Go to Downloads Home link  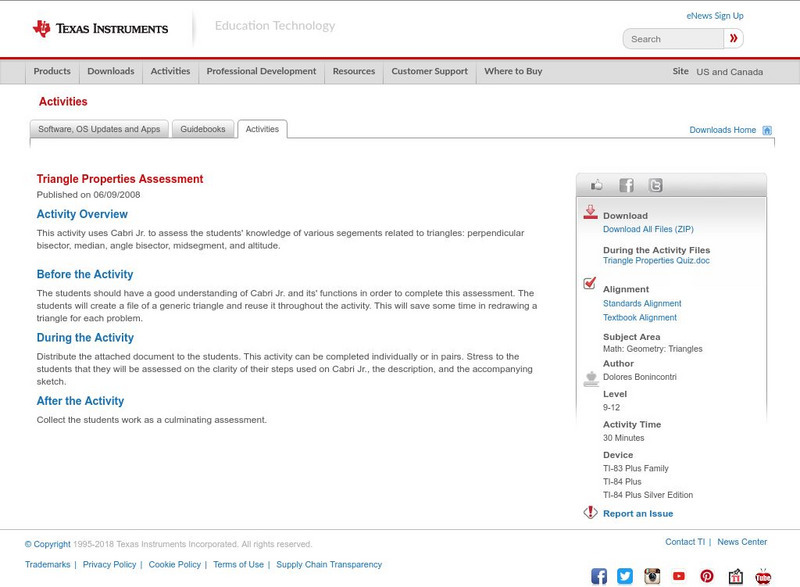(x=722, y=130)
